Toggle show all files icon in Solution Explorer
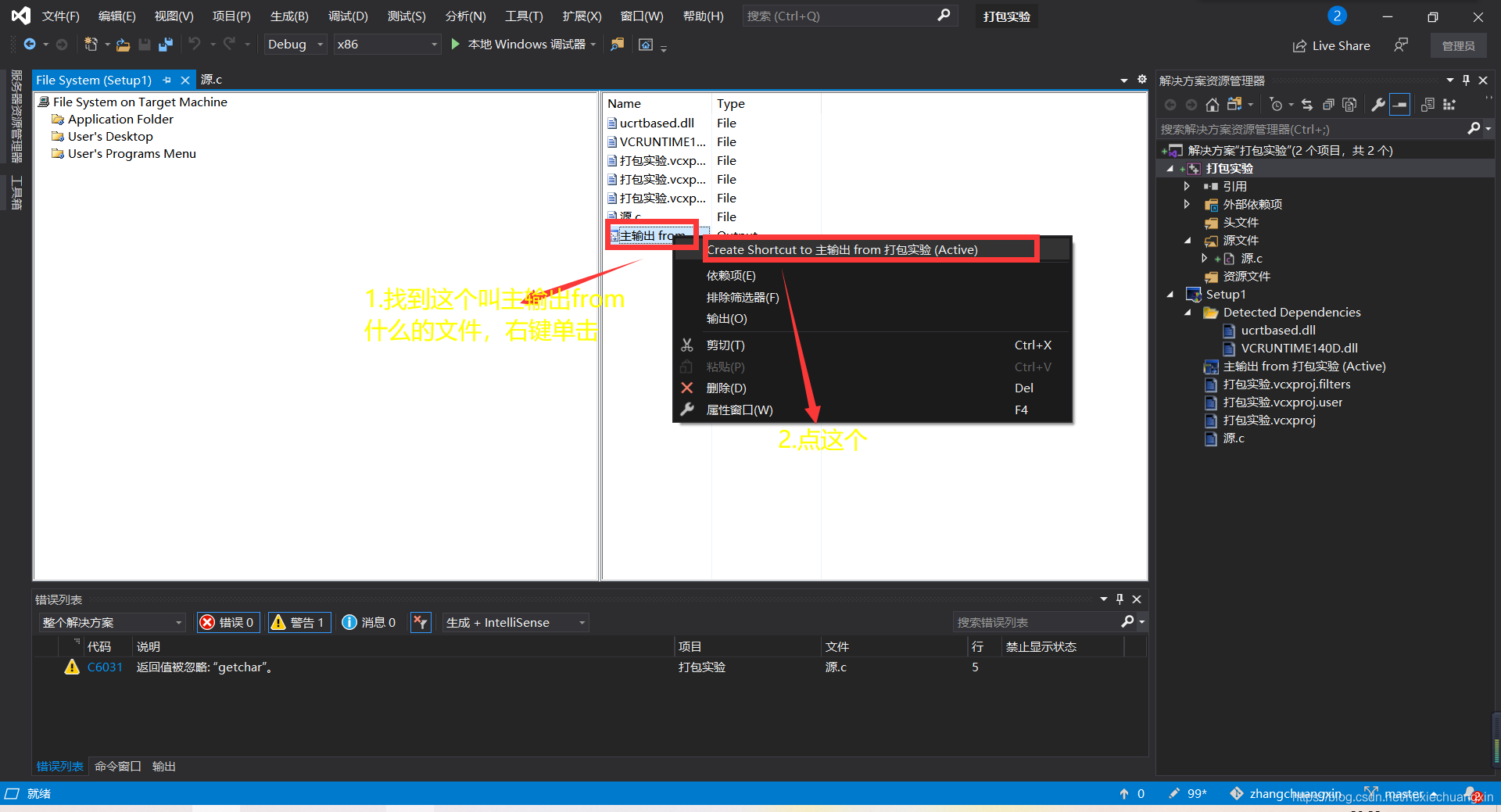Viewport: 1501px width, 812px height. pos(1349,105)
